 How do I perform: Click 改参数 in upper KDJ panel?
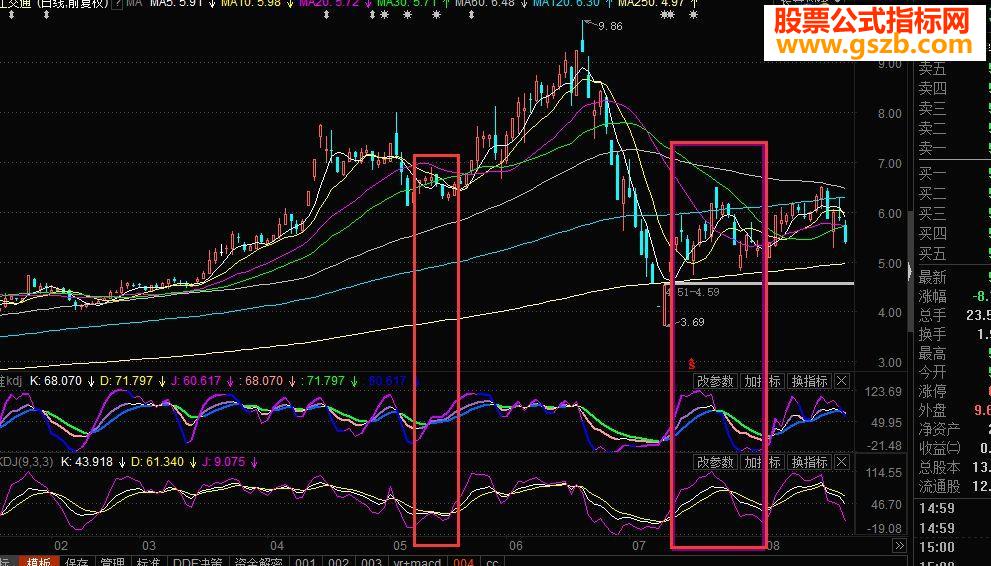pyautogui.click(x=715, y=381)
